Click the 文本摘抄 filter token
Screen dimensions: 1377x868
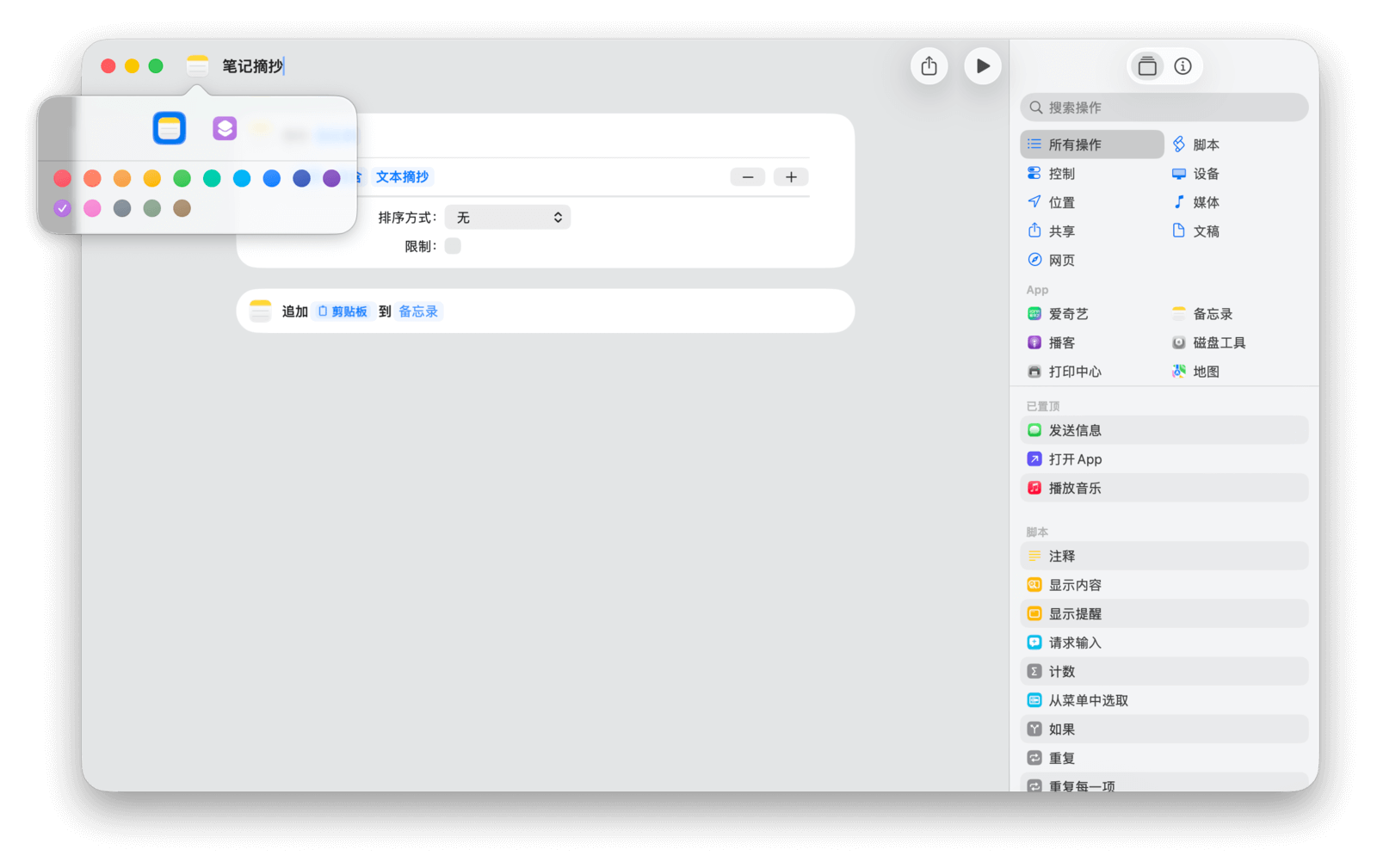click(x=402, y=177)
